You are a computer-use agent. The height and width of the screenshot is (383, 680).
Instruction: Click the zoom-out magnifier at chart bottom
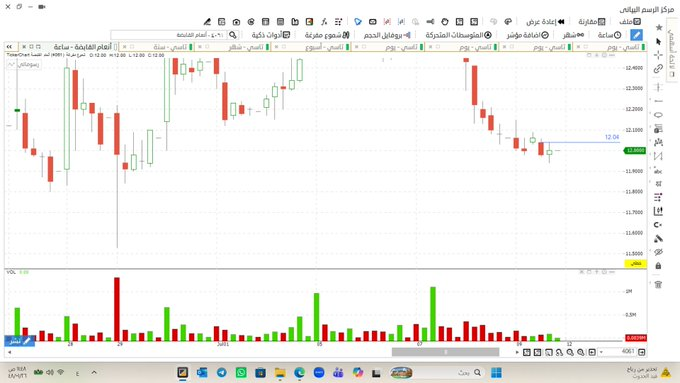click(x=570, y=352)
